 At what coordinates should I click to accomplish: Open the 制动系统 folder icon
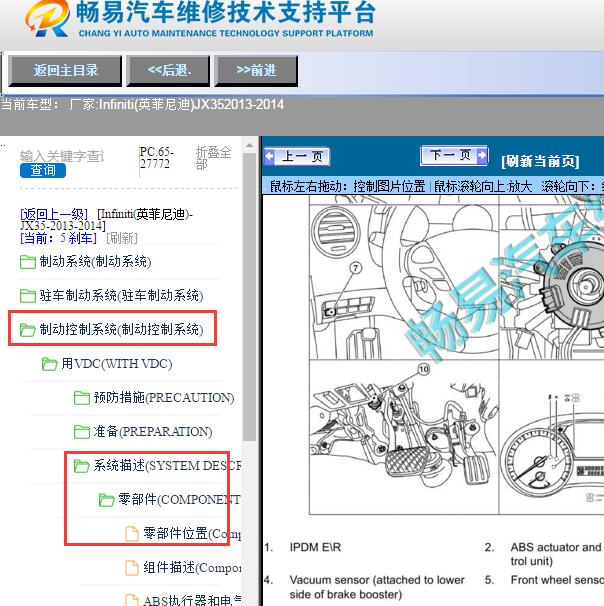tap(27, 262)
